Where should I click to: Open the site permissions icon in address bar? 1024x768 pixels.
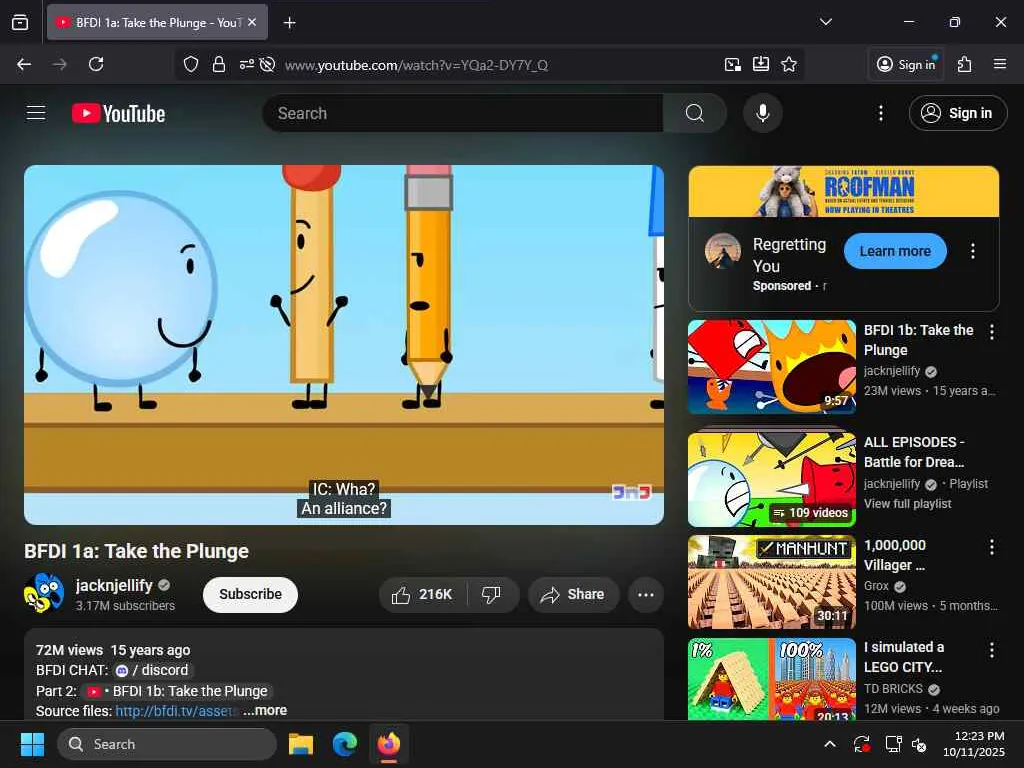pos(246,64)
